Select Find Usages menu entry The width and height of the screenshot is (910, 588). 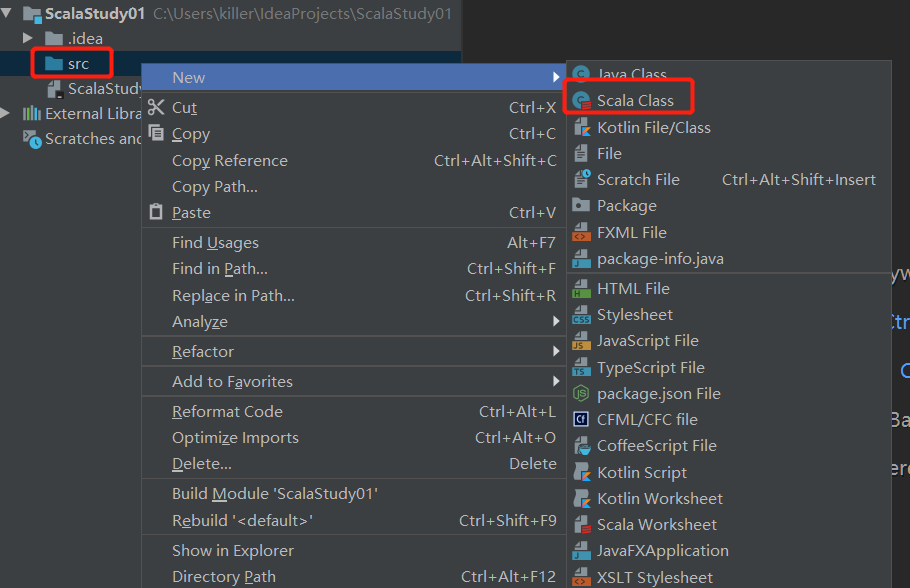pos(353,243)
